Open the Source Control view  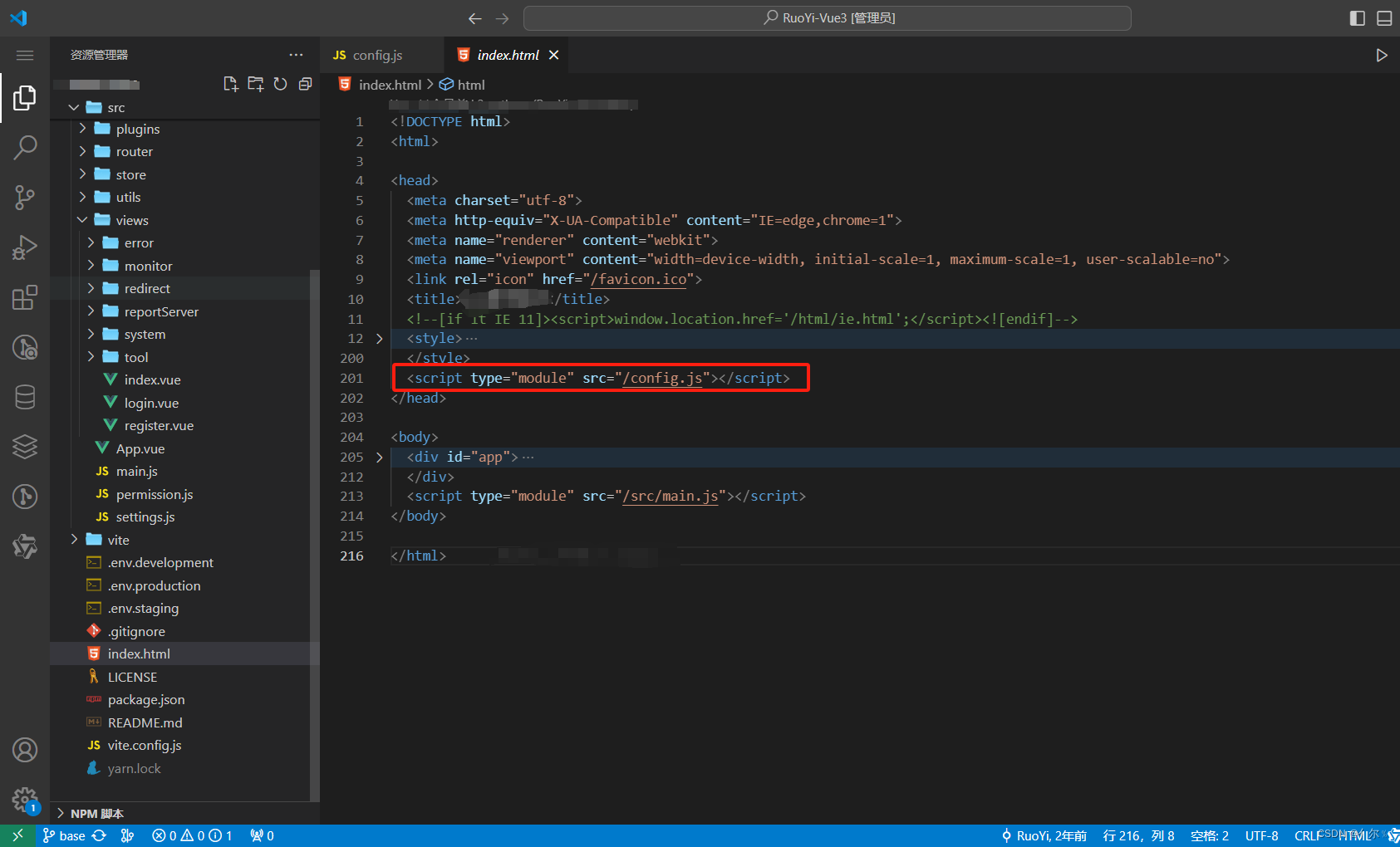(25, 197)
